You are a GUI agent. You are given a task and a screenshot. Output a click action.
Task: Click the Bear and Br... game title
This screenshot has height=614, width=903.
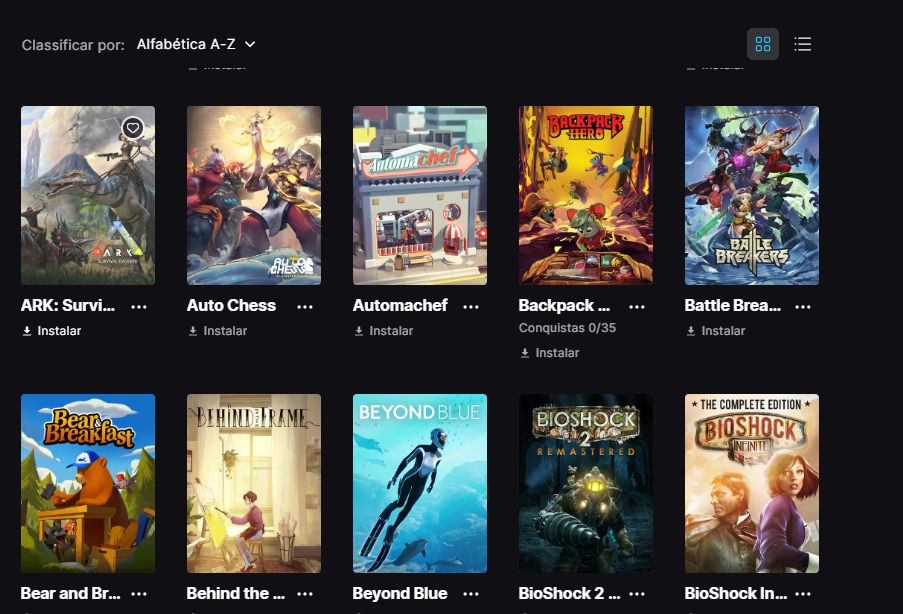70,593
